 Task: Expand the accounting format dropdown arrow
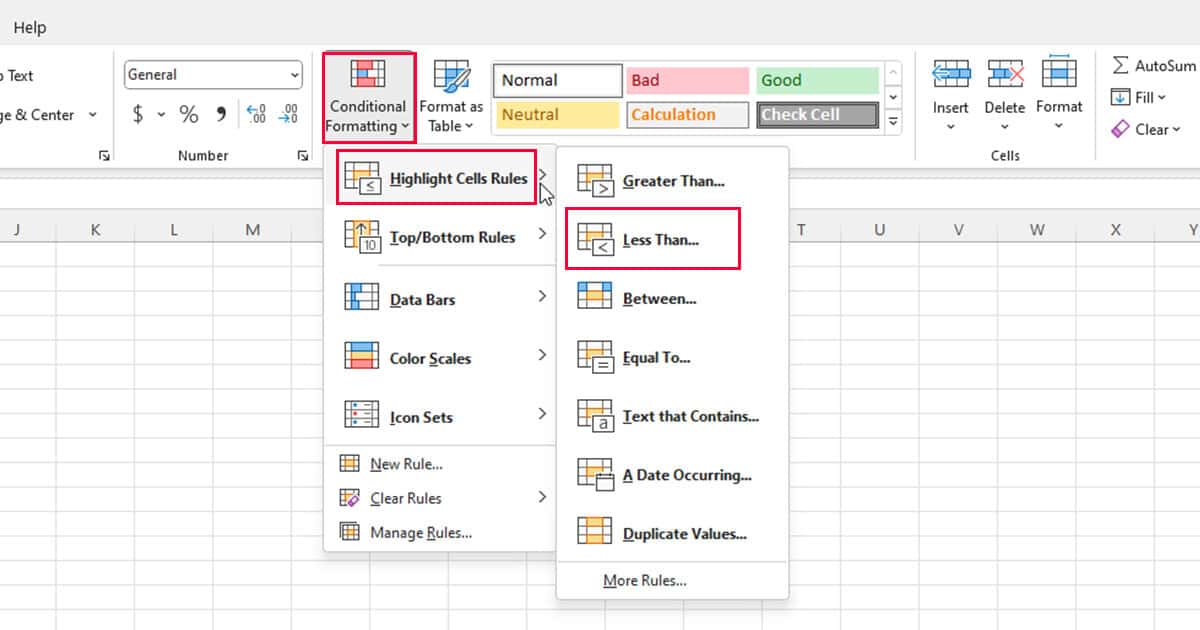161,115
